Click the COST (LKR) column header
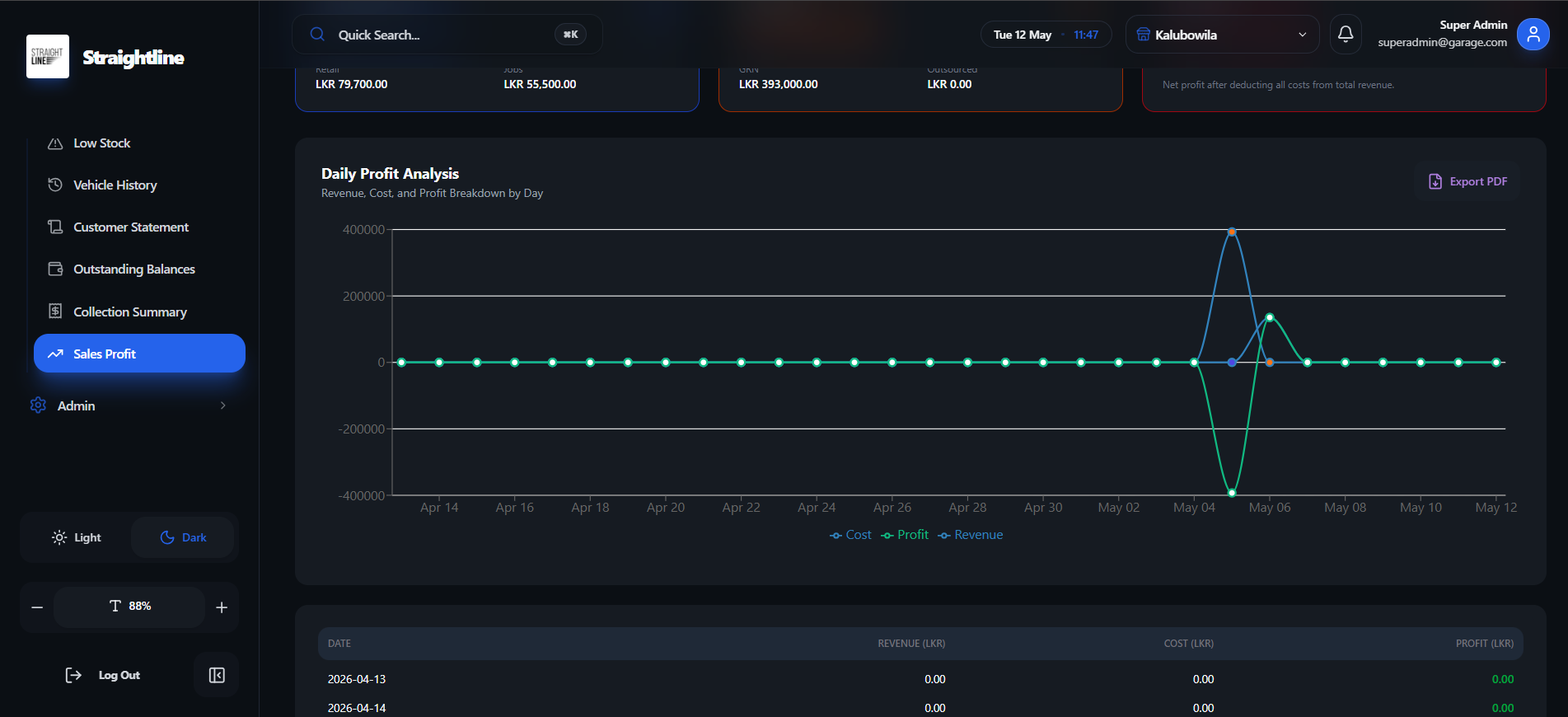Viewport: 1568px width, 717px height. point(1188,644)
